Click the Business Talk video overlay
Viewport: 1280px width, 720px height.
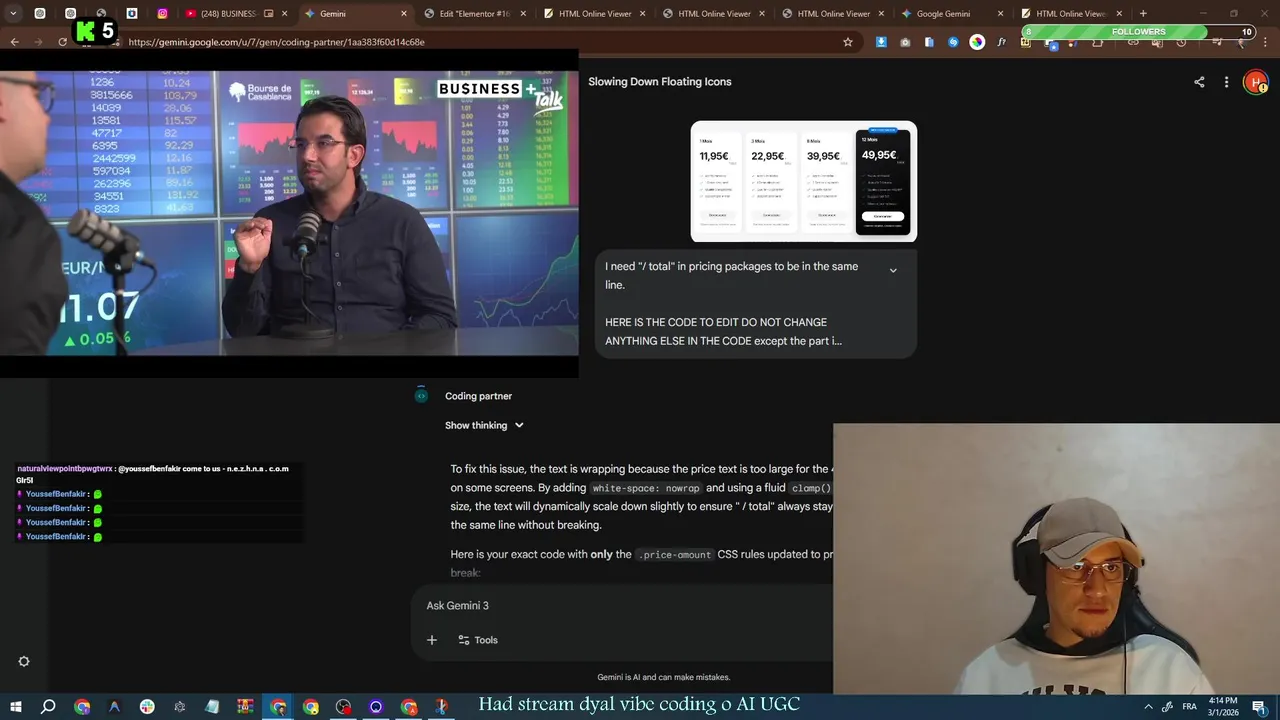click(x=290, y=213)
